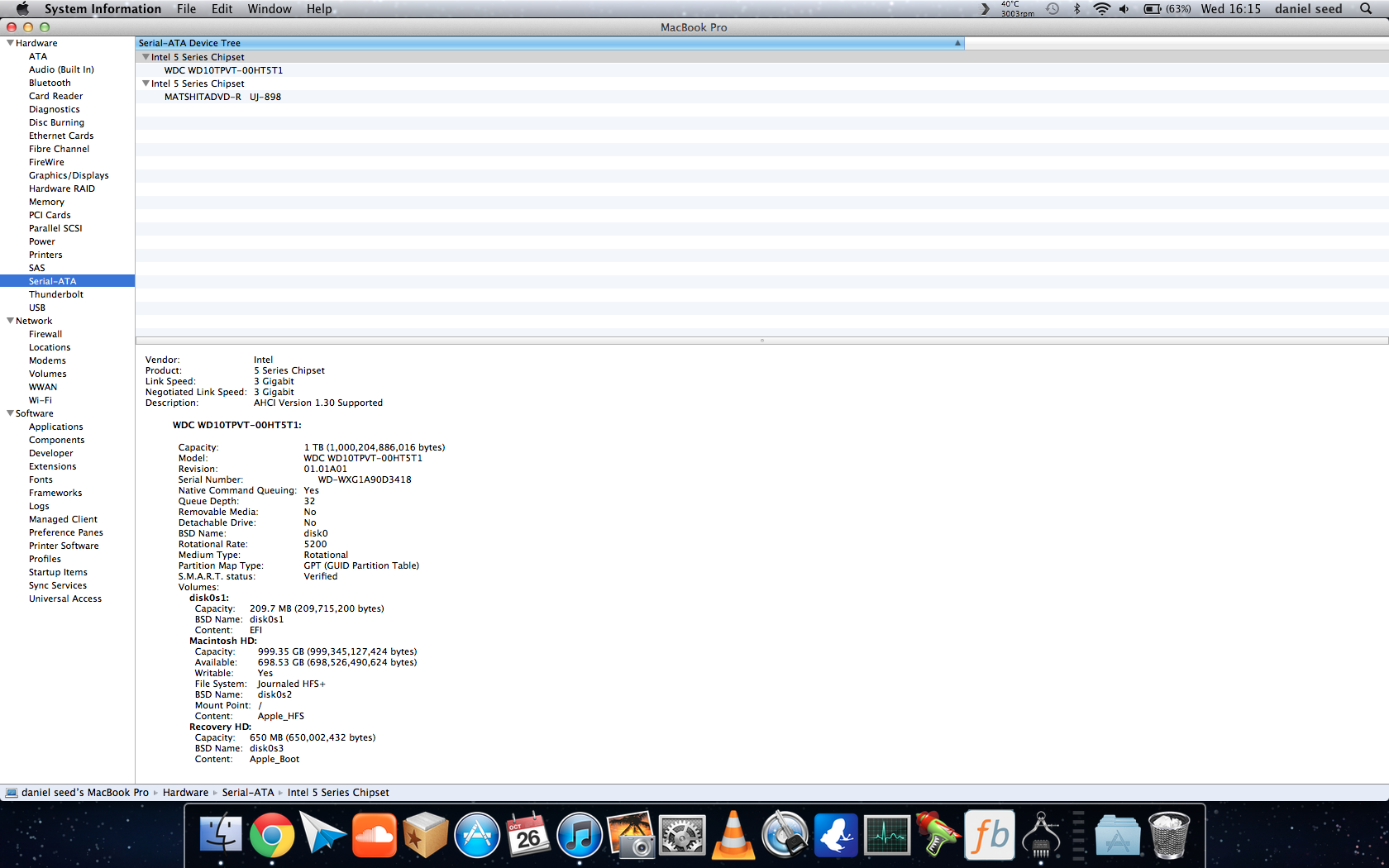Open the Help menu

click(319, 8)
